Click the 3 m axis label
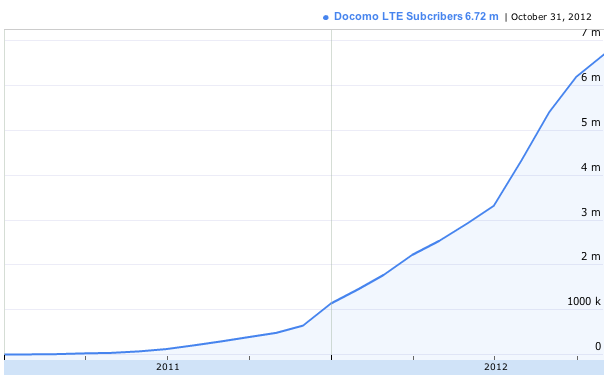This screenshot has width=608, height=380. coord(591,212)
